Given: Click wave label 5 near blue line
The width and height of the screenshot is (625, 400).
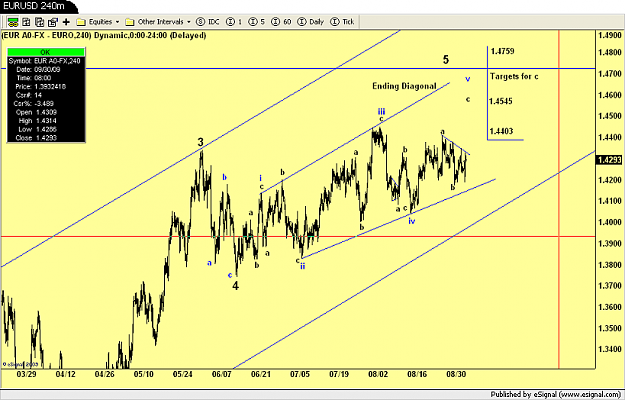Looking at the screenshot, I should pyautogui.click(x=446, y=60).
